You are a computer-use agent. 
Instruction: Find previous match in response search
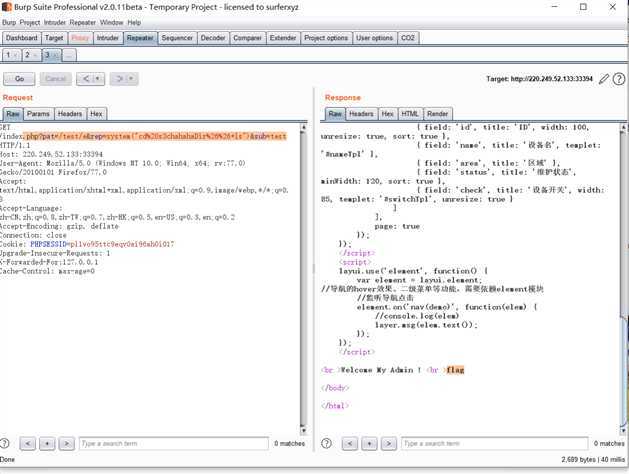(350, 444)
